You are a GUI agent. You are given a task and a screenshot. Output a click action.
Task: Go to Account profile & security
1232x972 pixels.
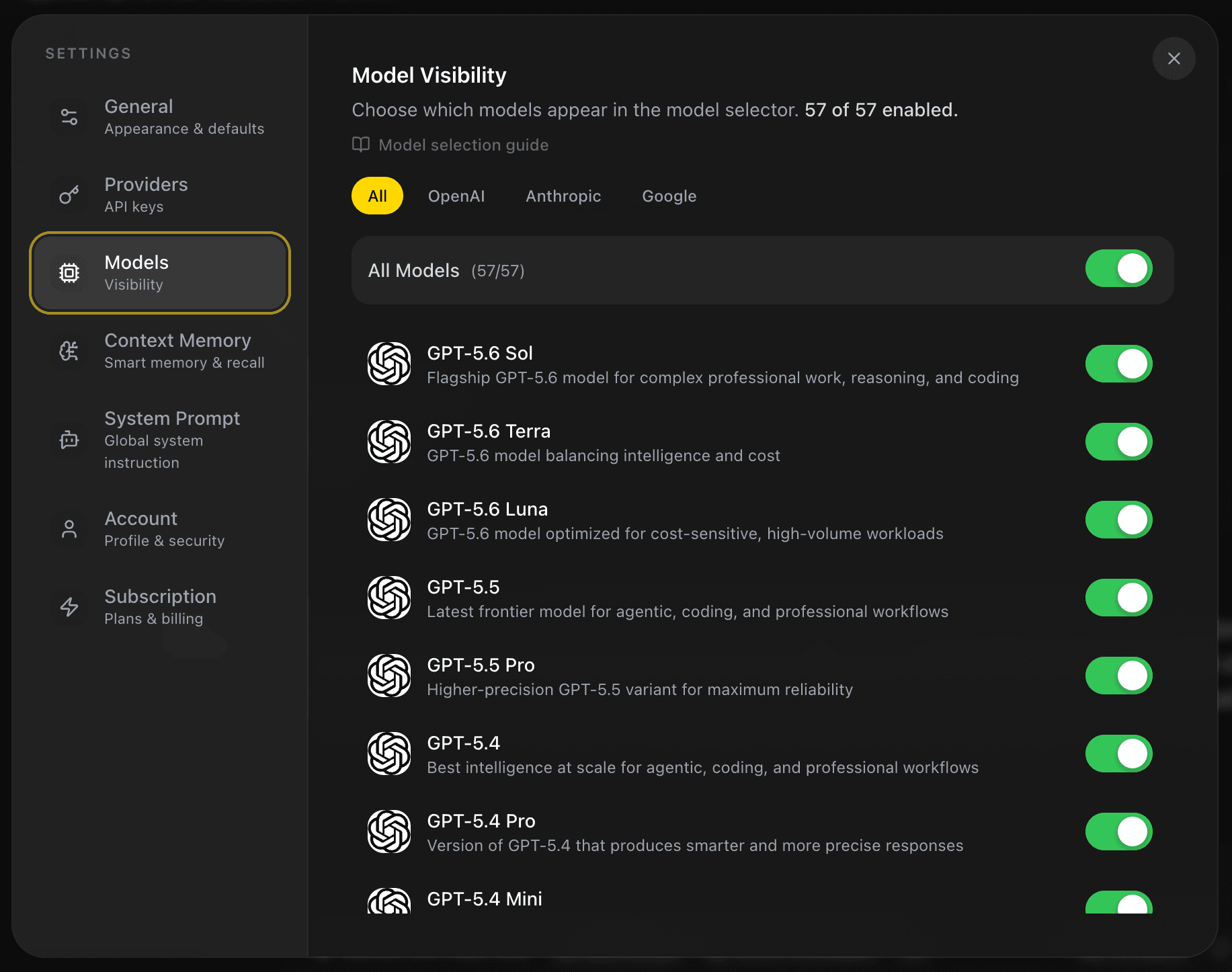[160, 529]
